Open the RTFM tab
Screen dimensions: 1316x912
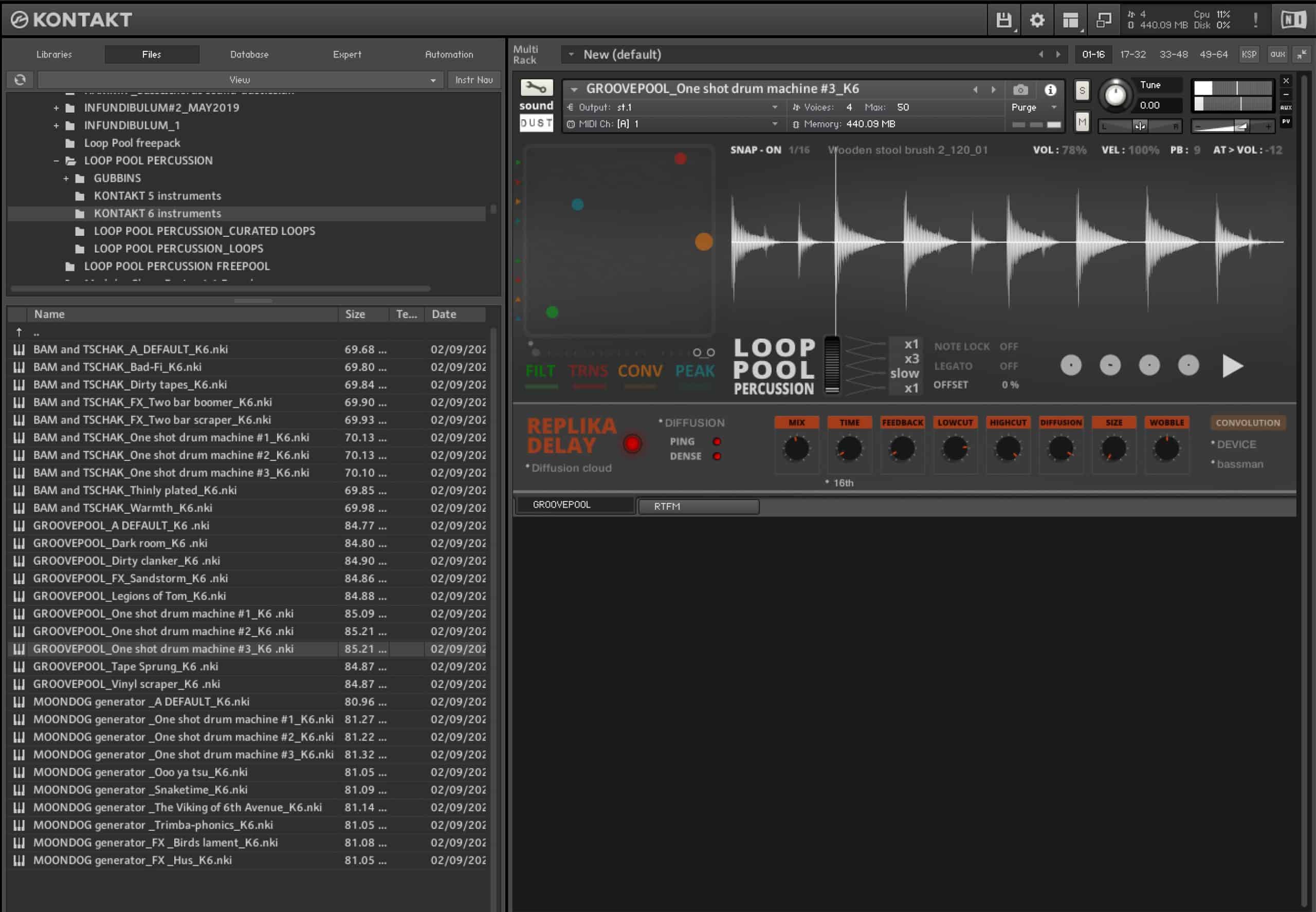coord(698,506)
